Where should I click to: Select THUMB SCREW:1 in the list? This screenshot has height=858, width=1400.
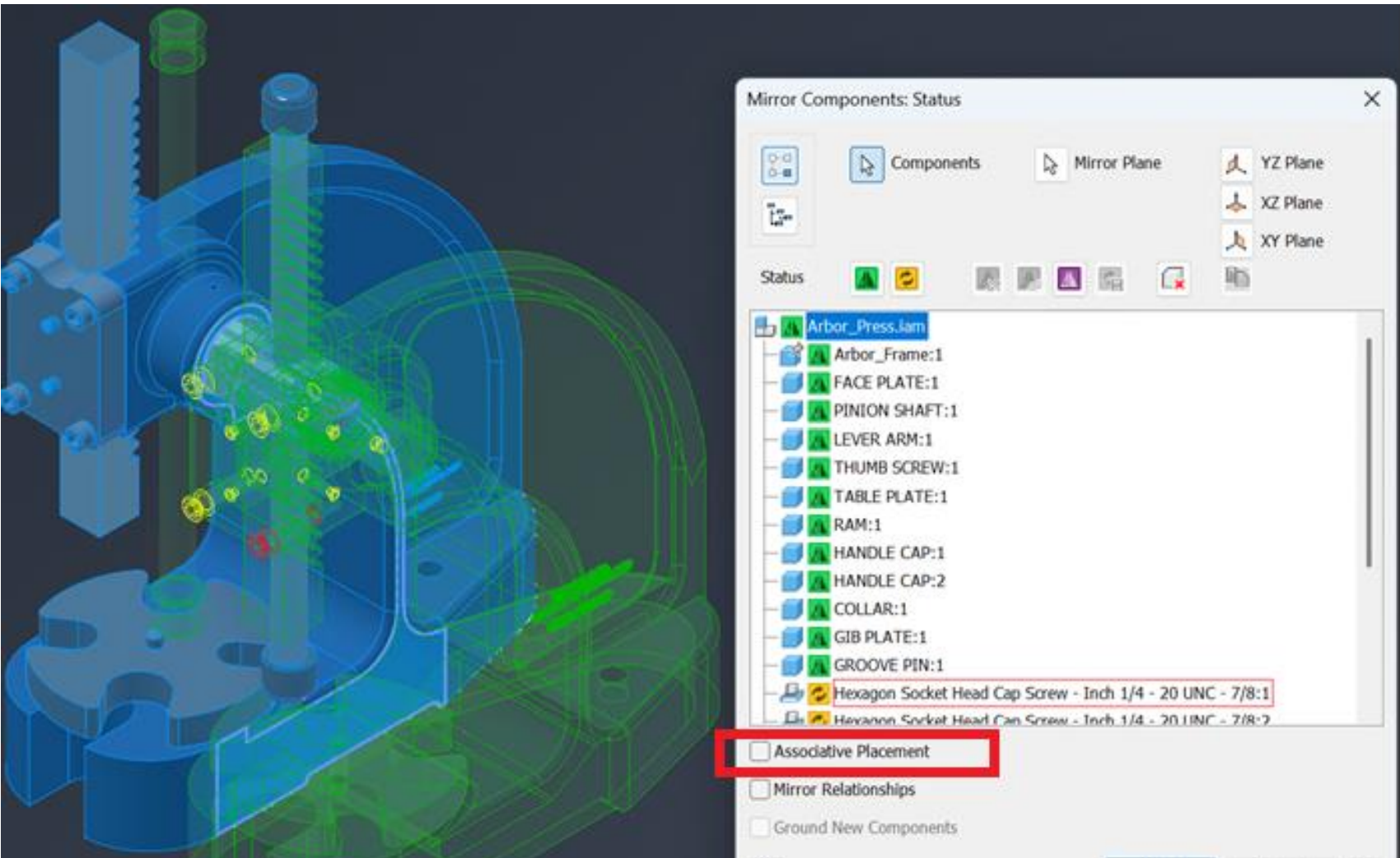(896, 468)
